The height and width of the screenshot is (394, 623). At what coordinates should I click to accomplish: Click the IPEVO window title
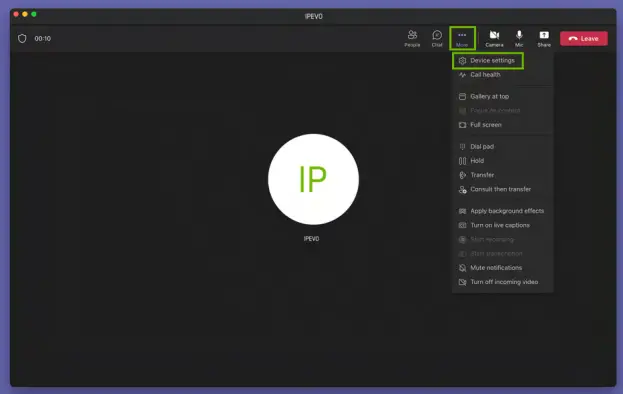tap(313, 16)
